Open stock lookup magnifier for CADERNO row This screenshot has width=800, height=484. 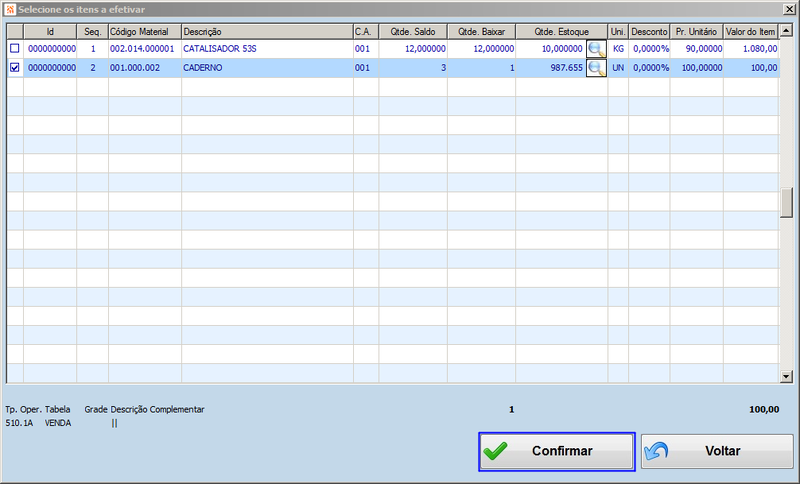(x=596, y=68)
